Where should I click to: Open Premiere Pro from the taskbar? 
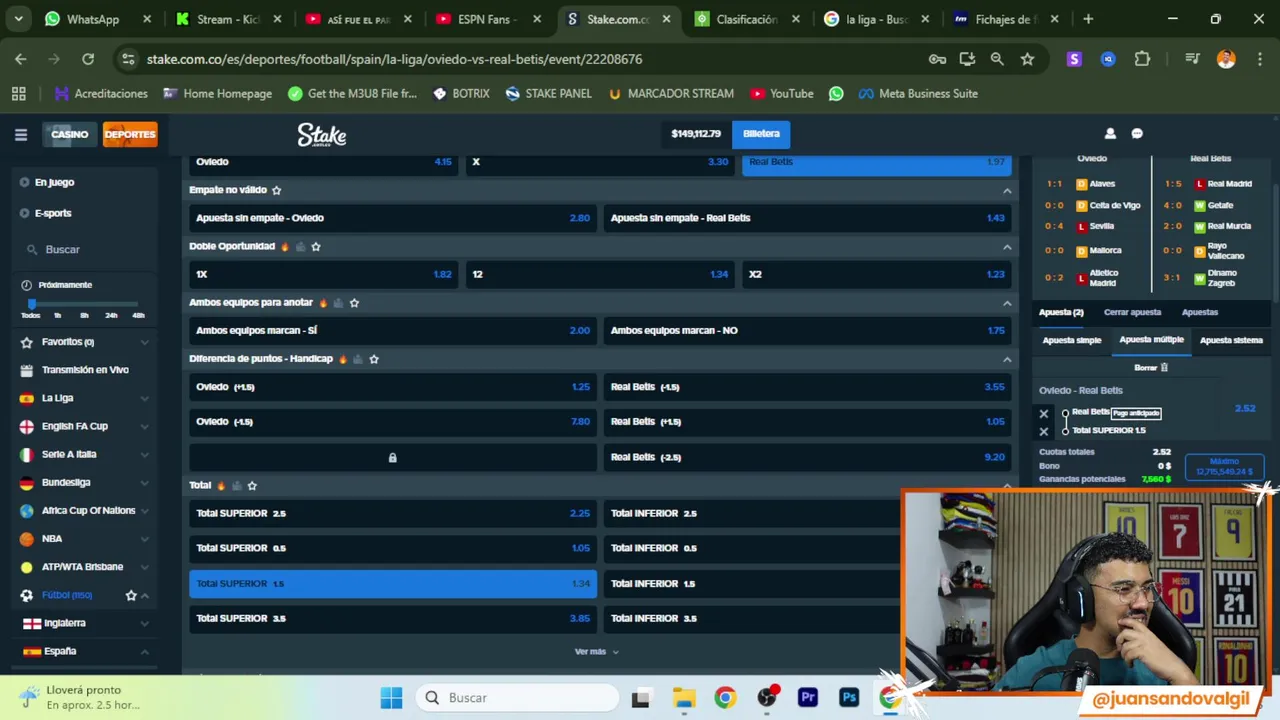pos(808,698)
